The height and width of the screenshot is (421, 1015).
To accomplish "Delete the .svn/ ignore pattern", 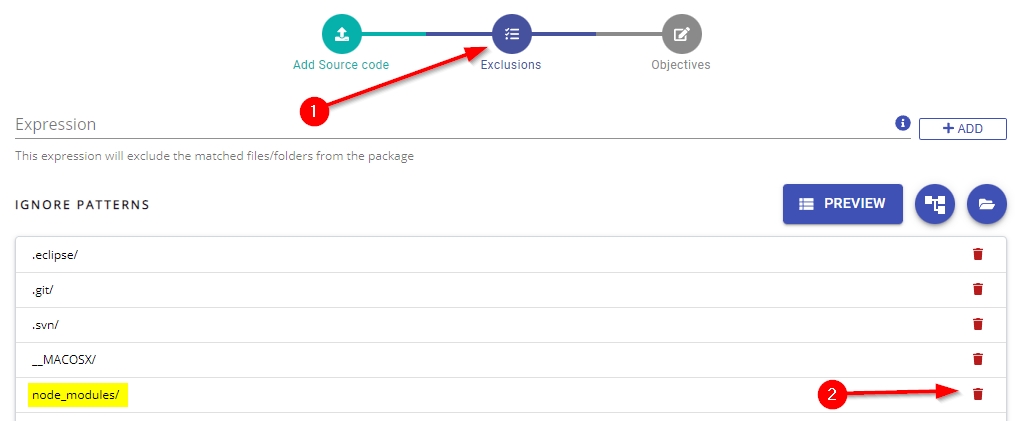I will coord(978,324).
